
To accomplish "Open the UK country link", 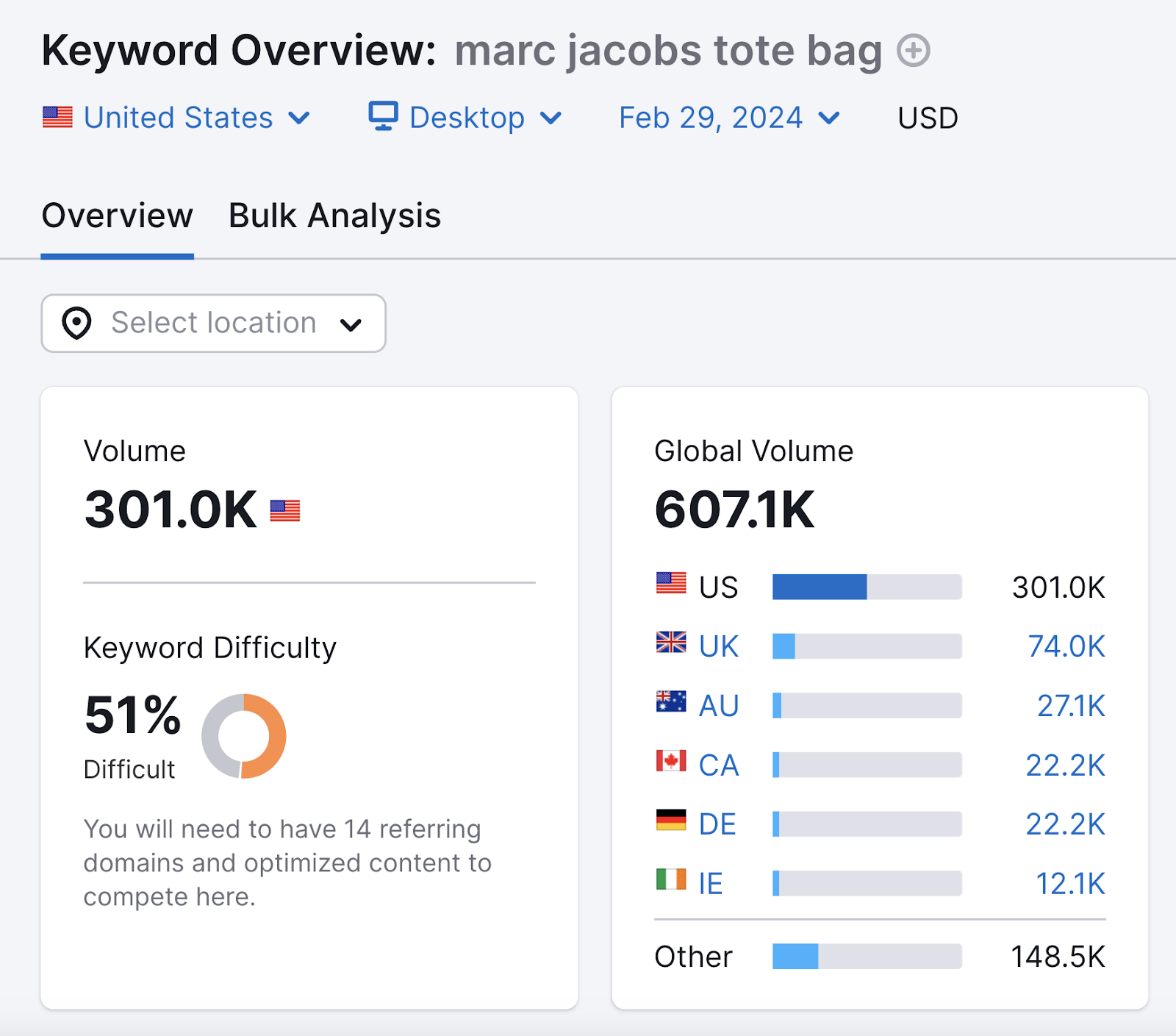I will [718, 647].
